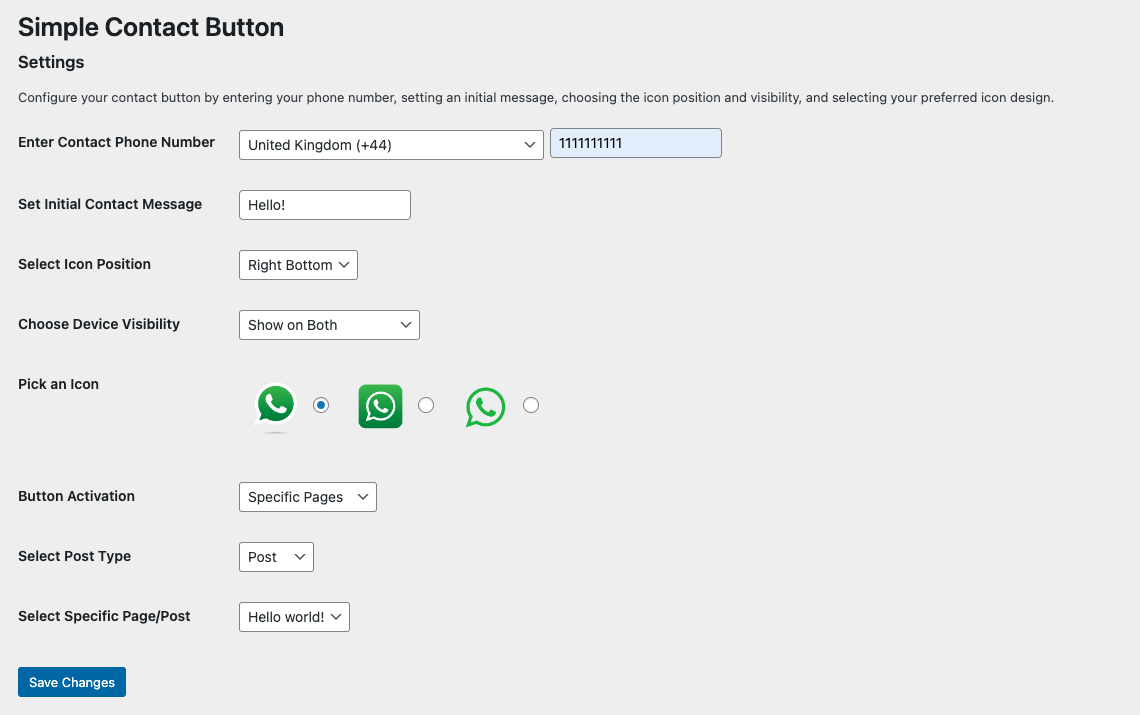
Task: Click the Hello! initial message field
Action: pos(325,205)
